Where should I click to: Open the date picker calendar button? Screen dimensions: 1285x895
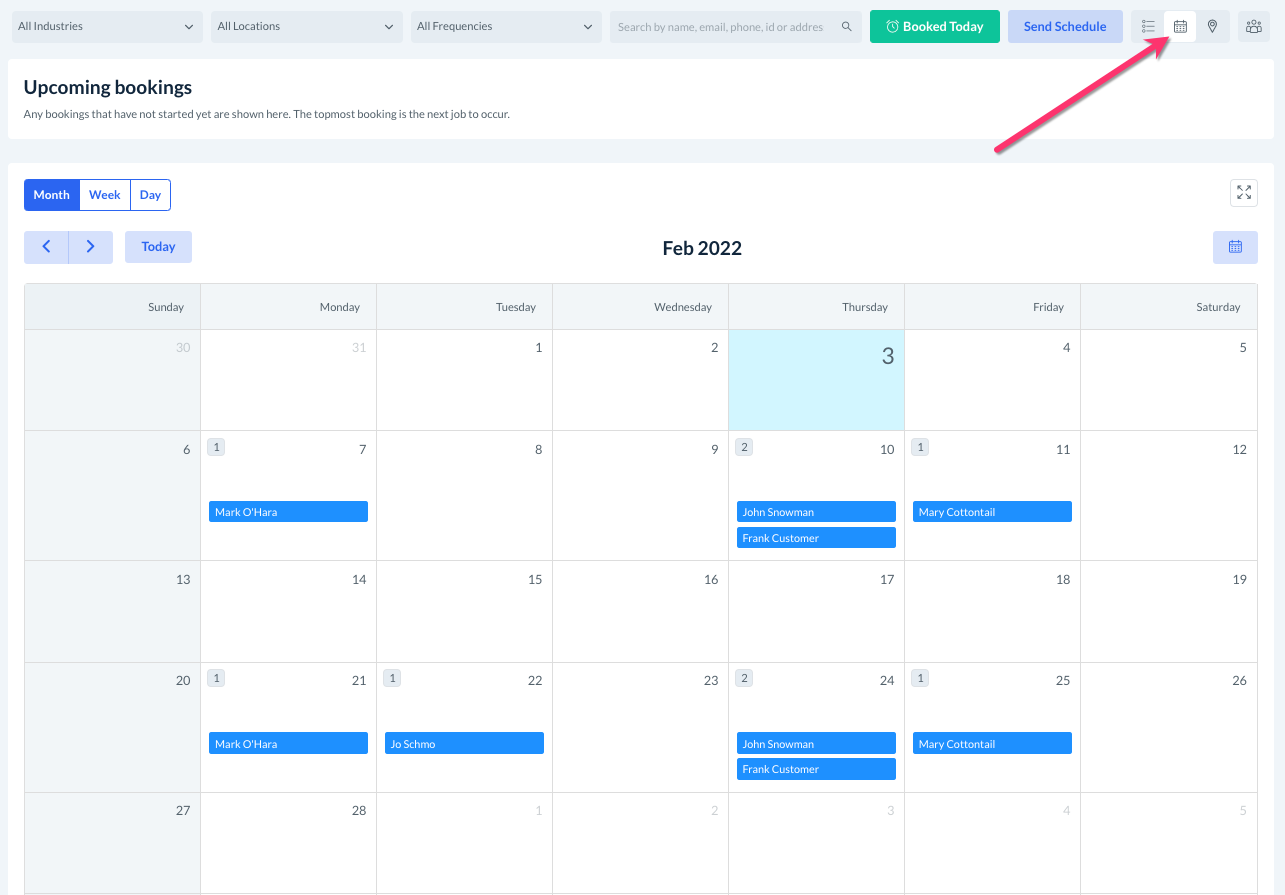coord(1235,247)
